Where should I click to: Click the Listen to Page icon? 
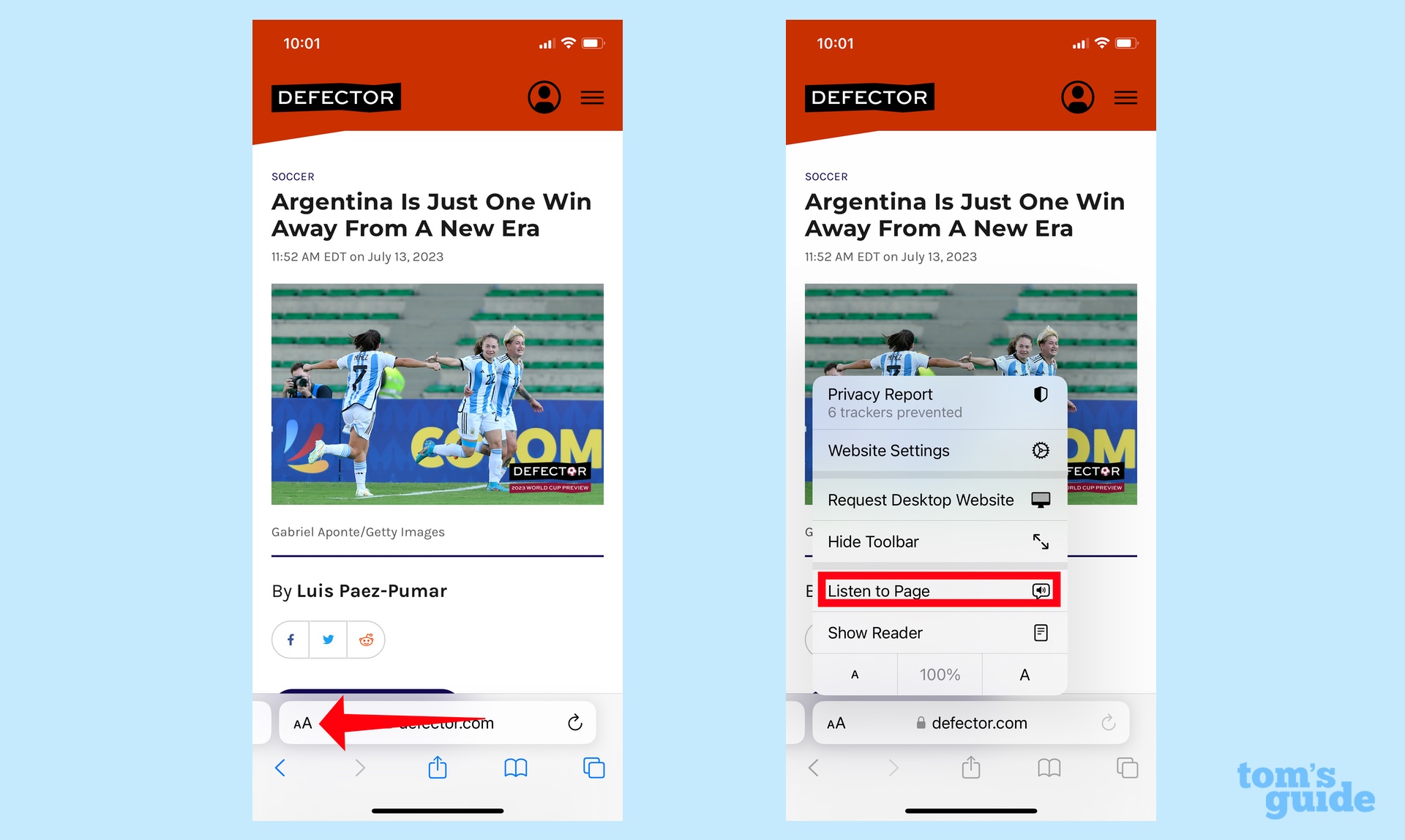click(1040, 591)
